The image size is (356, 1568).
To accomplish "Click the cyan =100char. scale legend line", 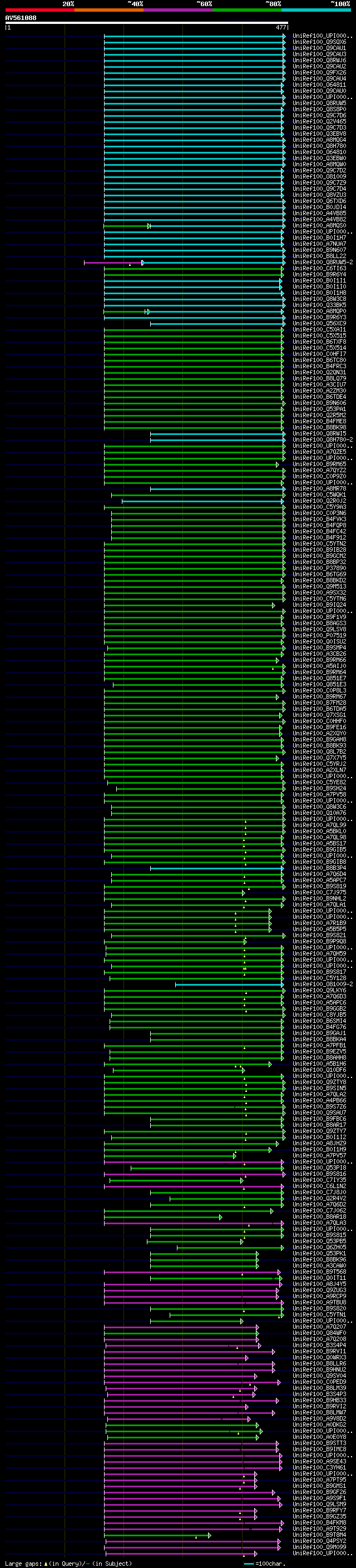I will (x=249, y=1564).
